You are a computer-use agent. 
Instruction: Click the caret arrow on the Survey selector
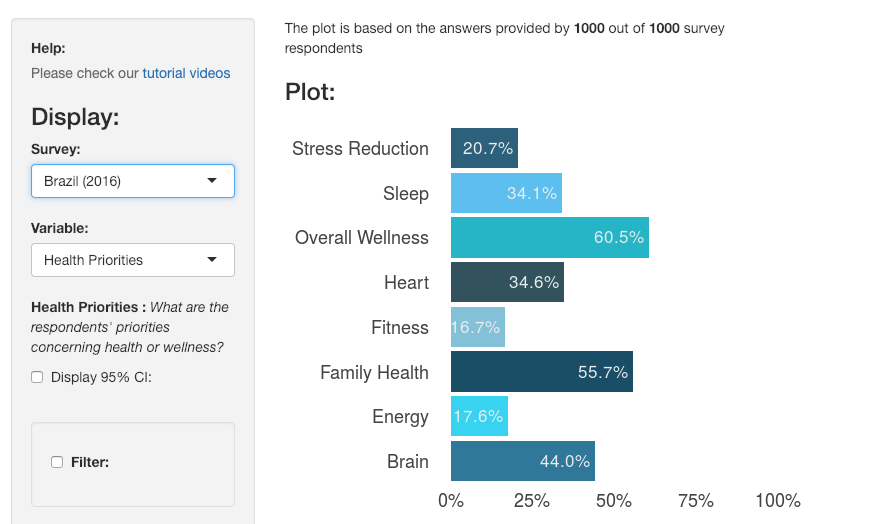(212, 181)
